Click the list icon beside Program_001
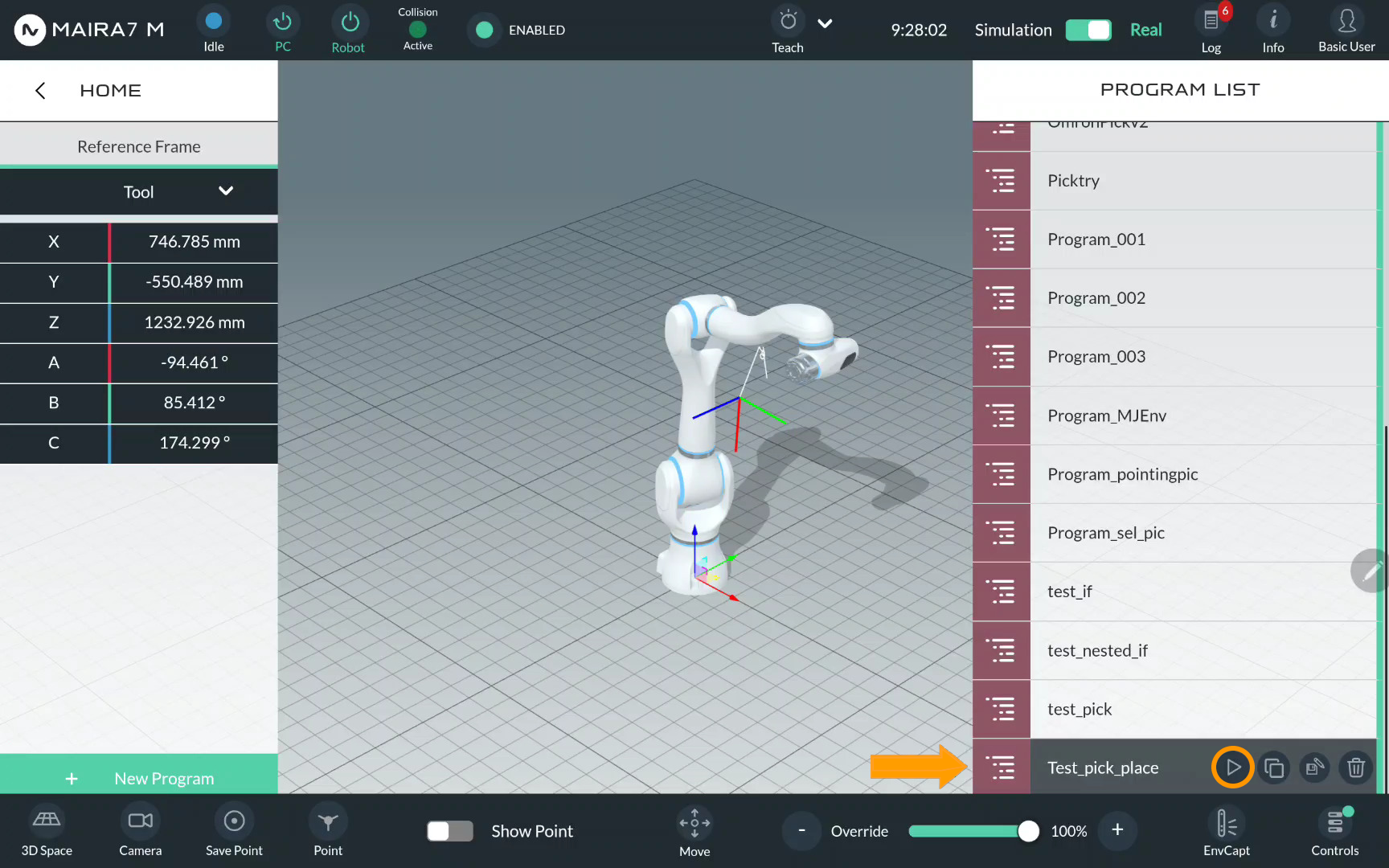The width and height of the screenshot is (1389, 868). coord(1002,240)
